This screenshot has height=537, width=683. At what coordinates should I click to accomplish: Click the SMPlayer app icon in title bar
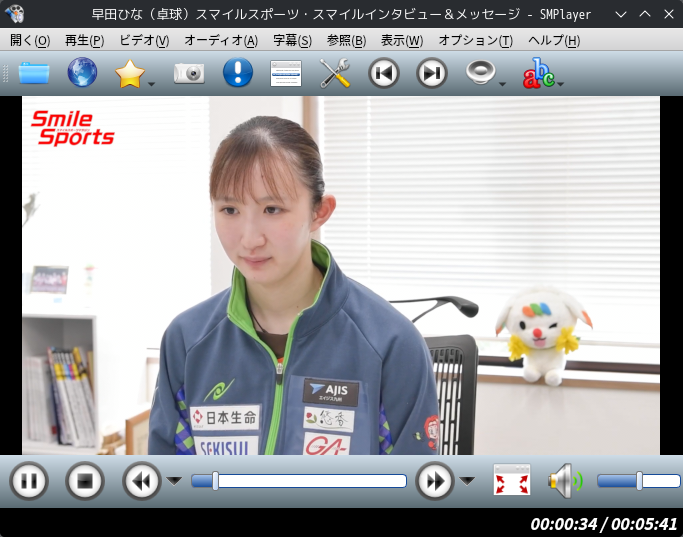[15, 14]
